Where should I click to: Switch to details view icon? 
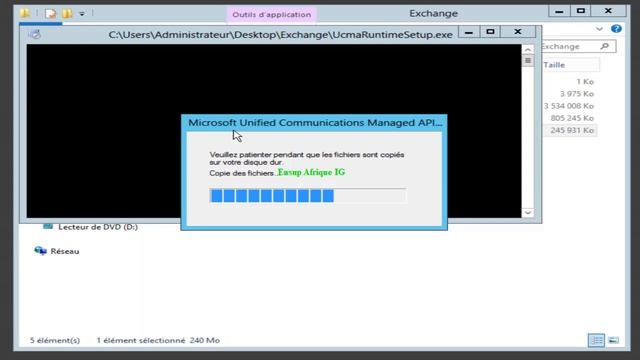[x=596, y=340]
